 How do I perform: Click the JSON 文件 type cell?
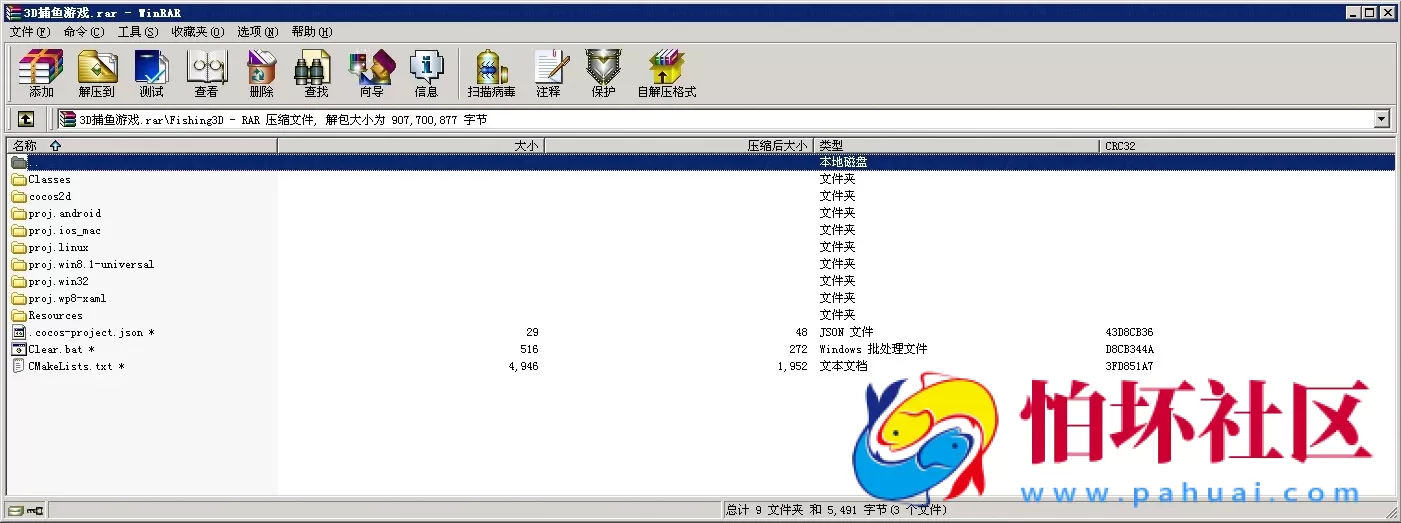(x=846, y=332)
